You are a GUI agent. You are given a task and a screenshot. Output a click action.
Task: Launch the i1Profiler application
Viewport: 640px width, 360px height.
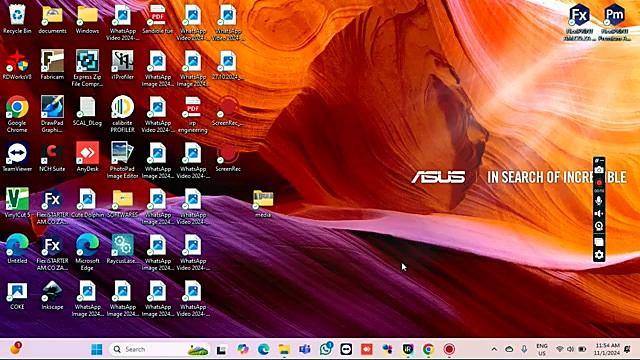(122, 65)
